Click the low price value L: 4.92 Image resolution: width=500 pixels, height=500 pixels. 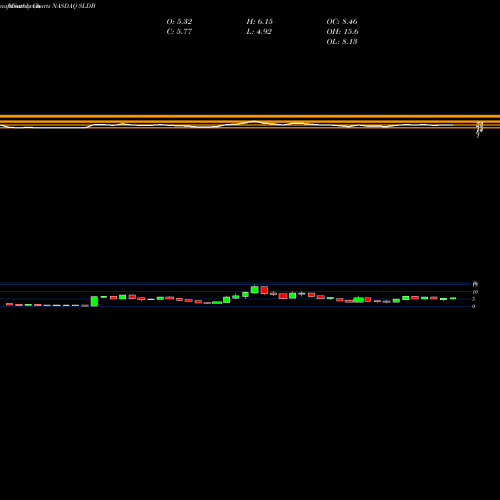[x=259, y=32]
